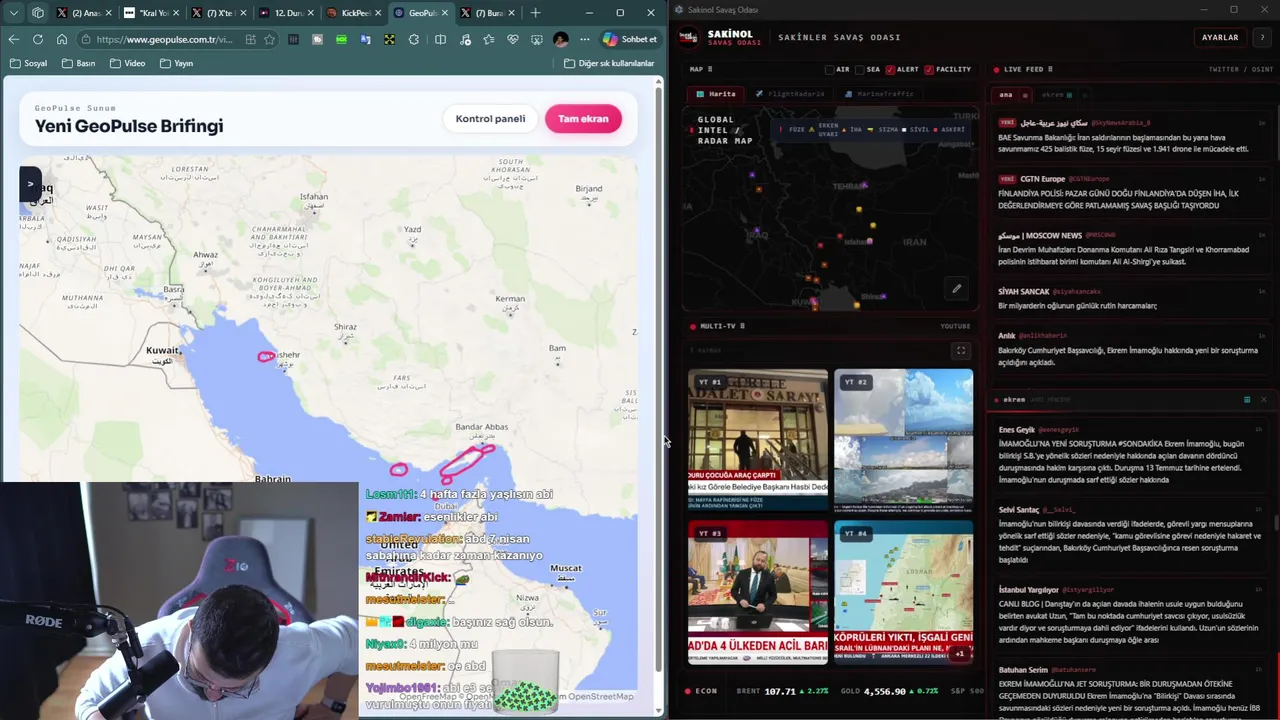Image resolution: width=1280 pixels, height=720 pixels.
Task: Open the İstanbul Yargılıyor post
Action: pos(1128,615)
